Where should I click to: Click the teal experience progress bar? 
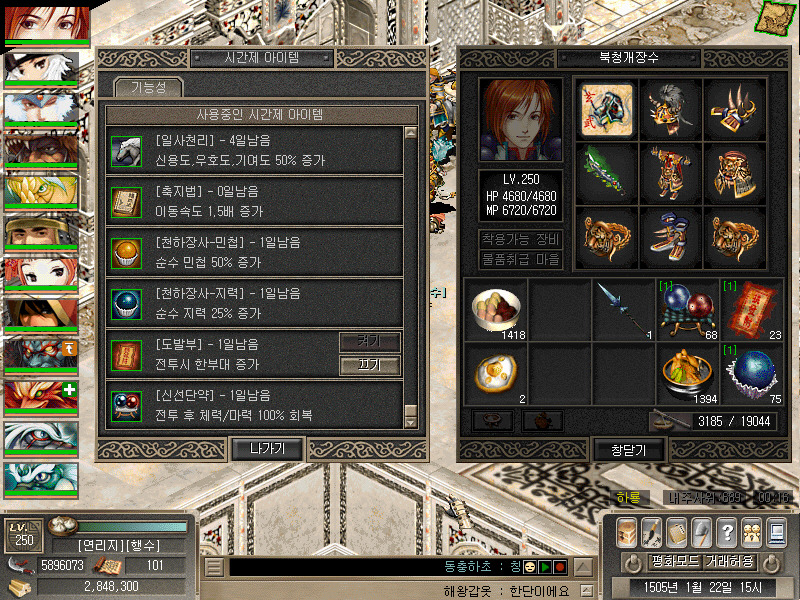tap(133, 527)
